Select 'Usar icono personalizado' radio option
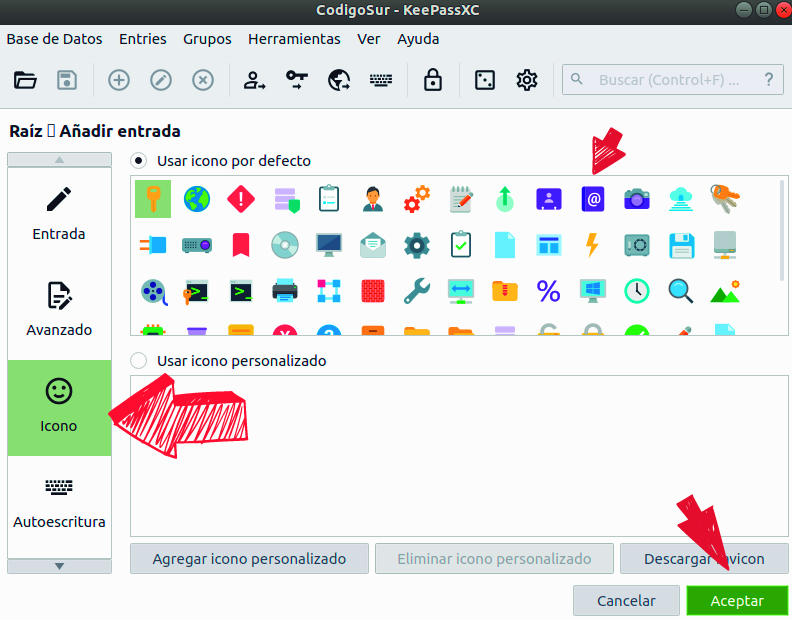 tap(138, 361)
